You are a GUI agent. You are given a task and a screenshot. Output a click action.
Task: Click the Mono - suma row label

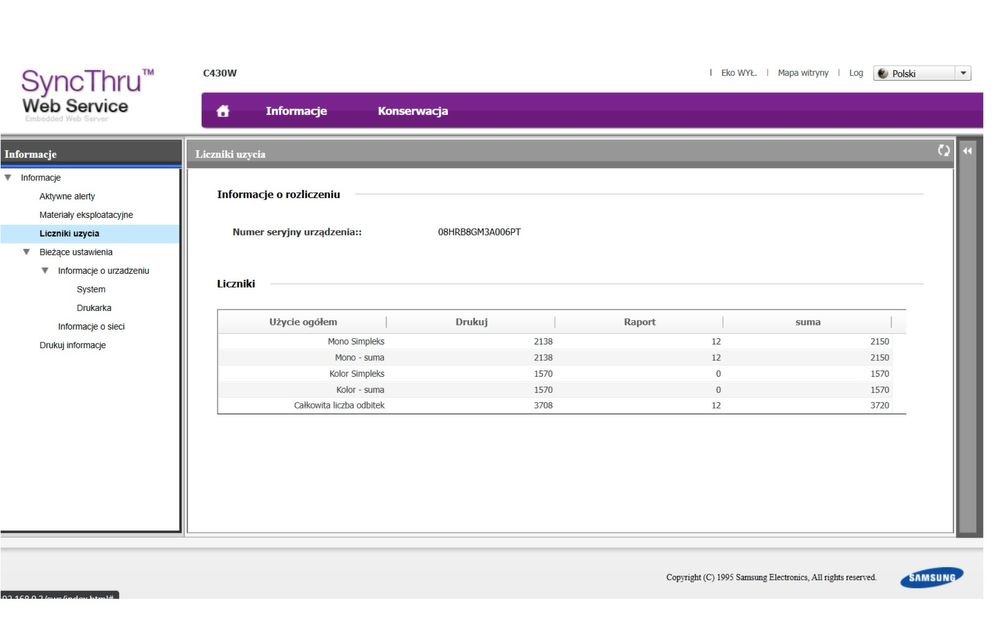(360, 358)
